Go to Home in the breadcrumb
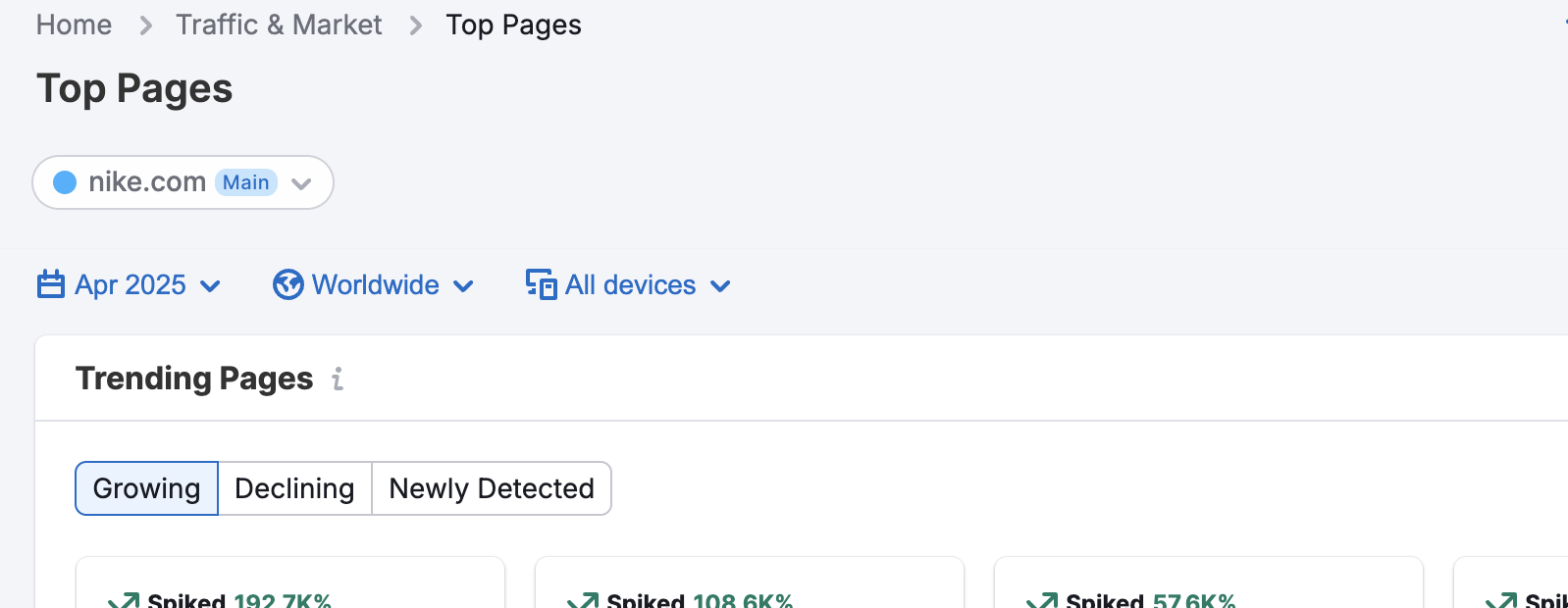This screenshot has height=608, width=1568. pos(74,25)
